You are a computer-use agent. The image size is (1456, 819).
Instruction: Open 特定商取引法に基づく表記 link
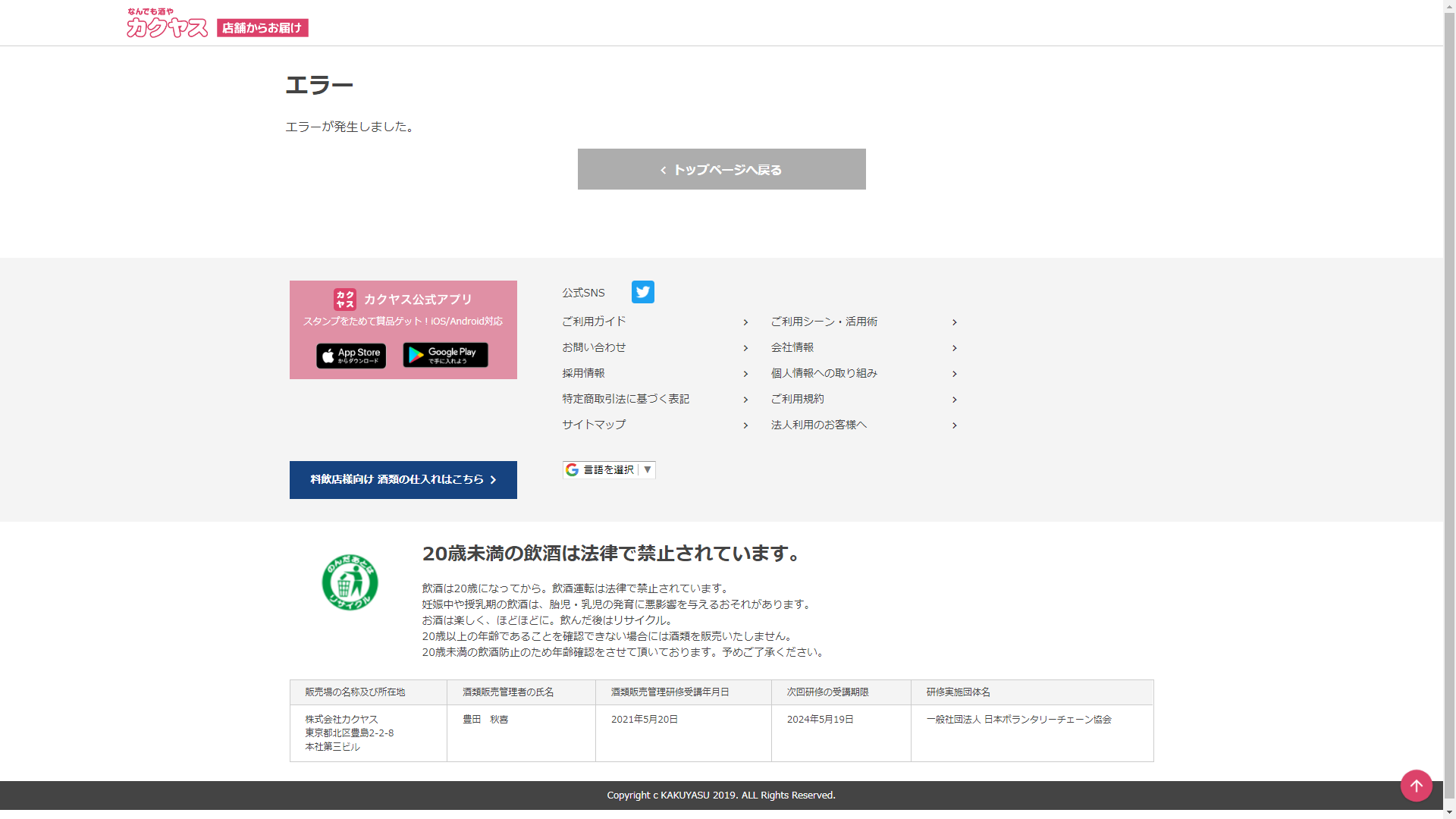[x=626, y=399]
